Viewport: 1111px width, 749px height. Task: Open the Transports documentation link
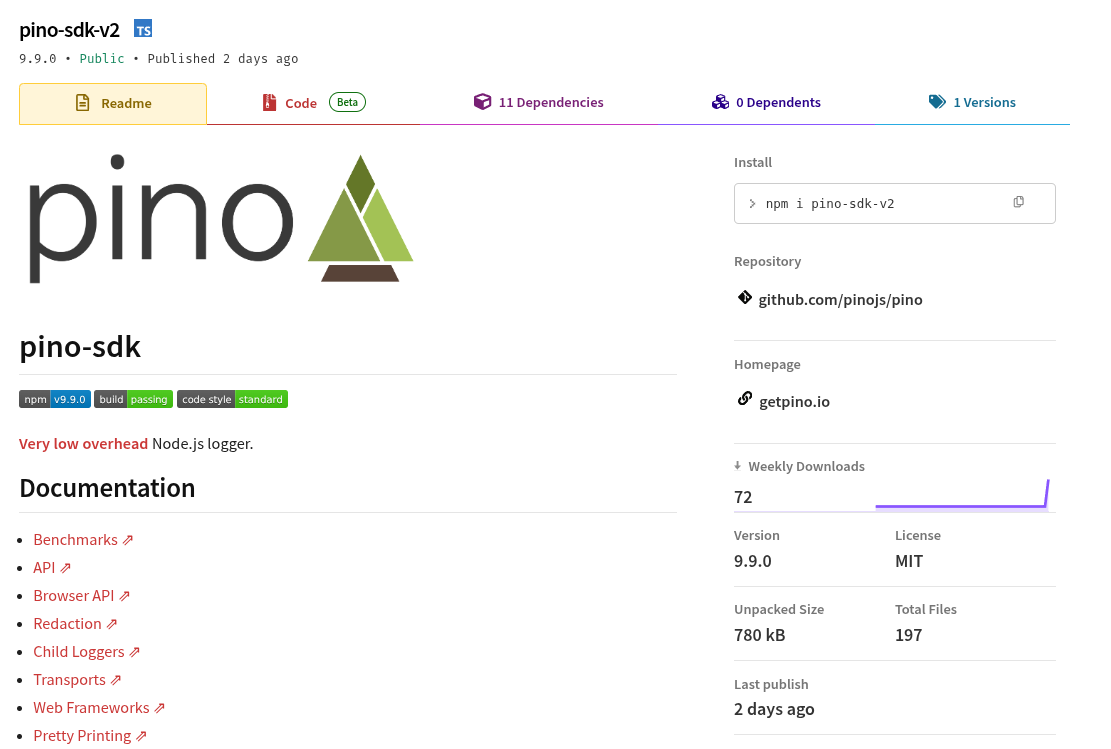[70, 679]
